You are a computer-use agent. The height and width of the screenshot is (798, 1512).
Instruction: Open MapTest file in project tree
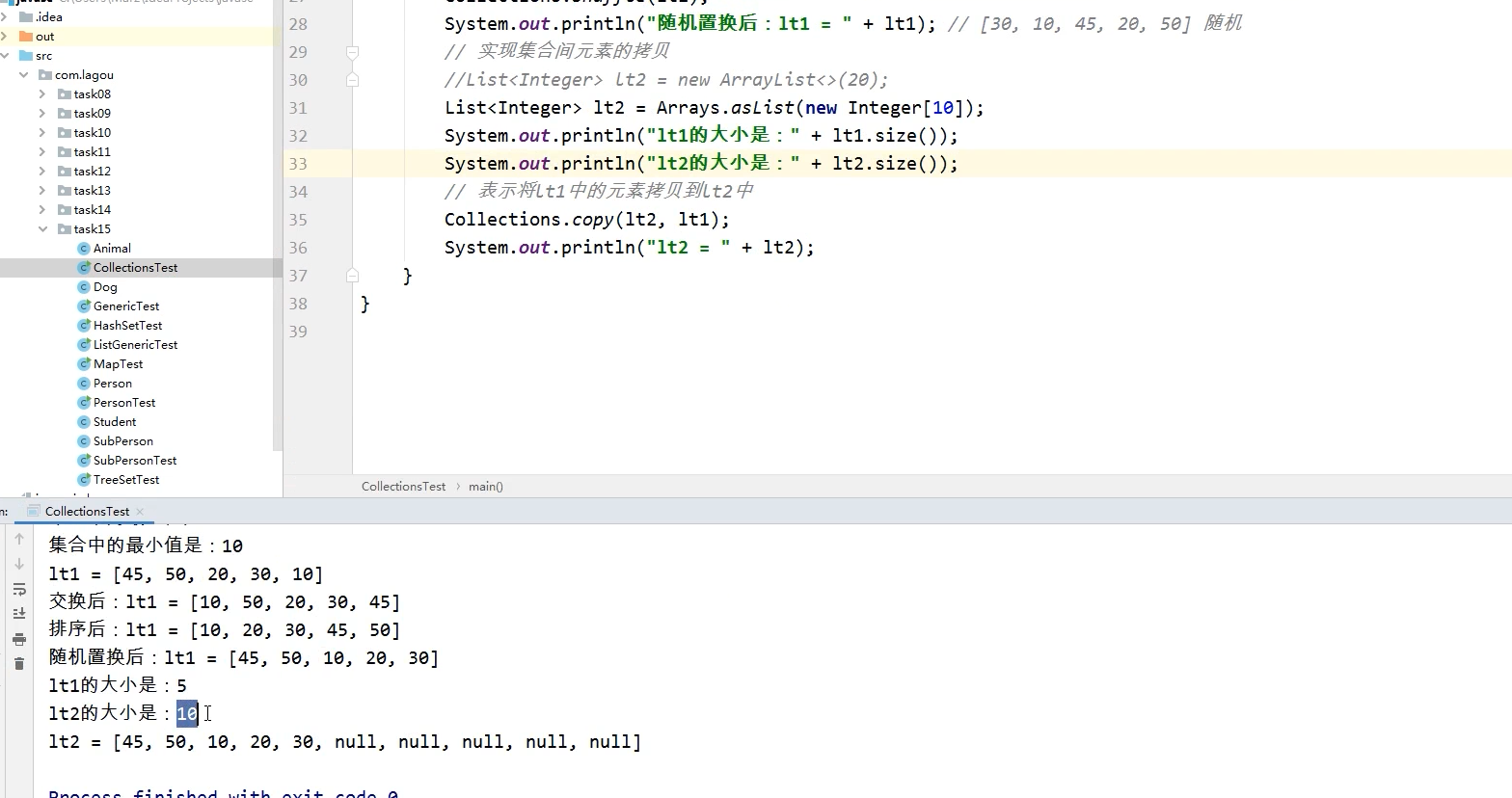118,364
